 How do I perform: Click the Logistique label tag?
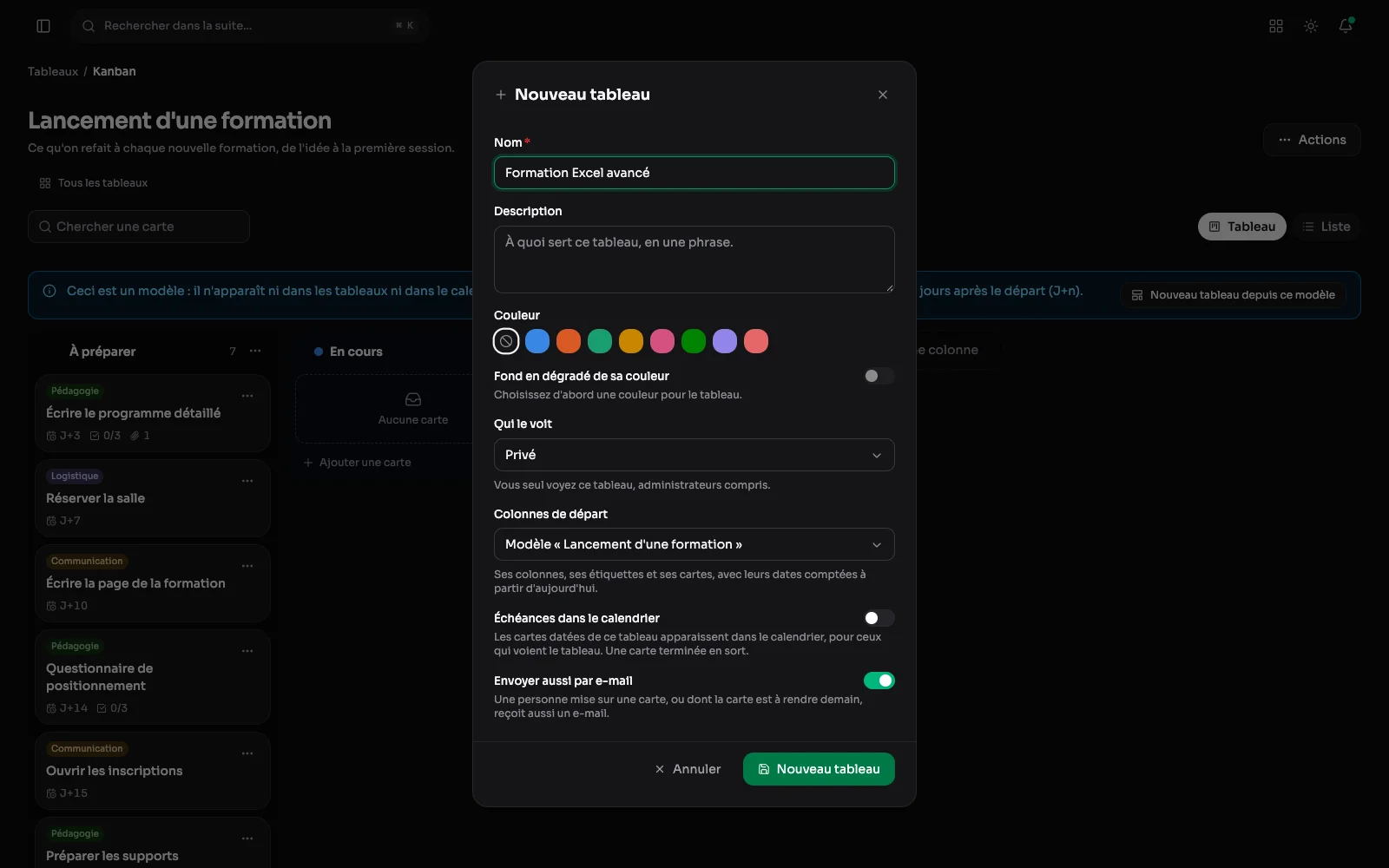pos(75,476)
